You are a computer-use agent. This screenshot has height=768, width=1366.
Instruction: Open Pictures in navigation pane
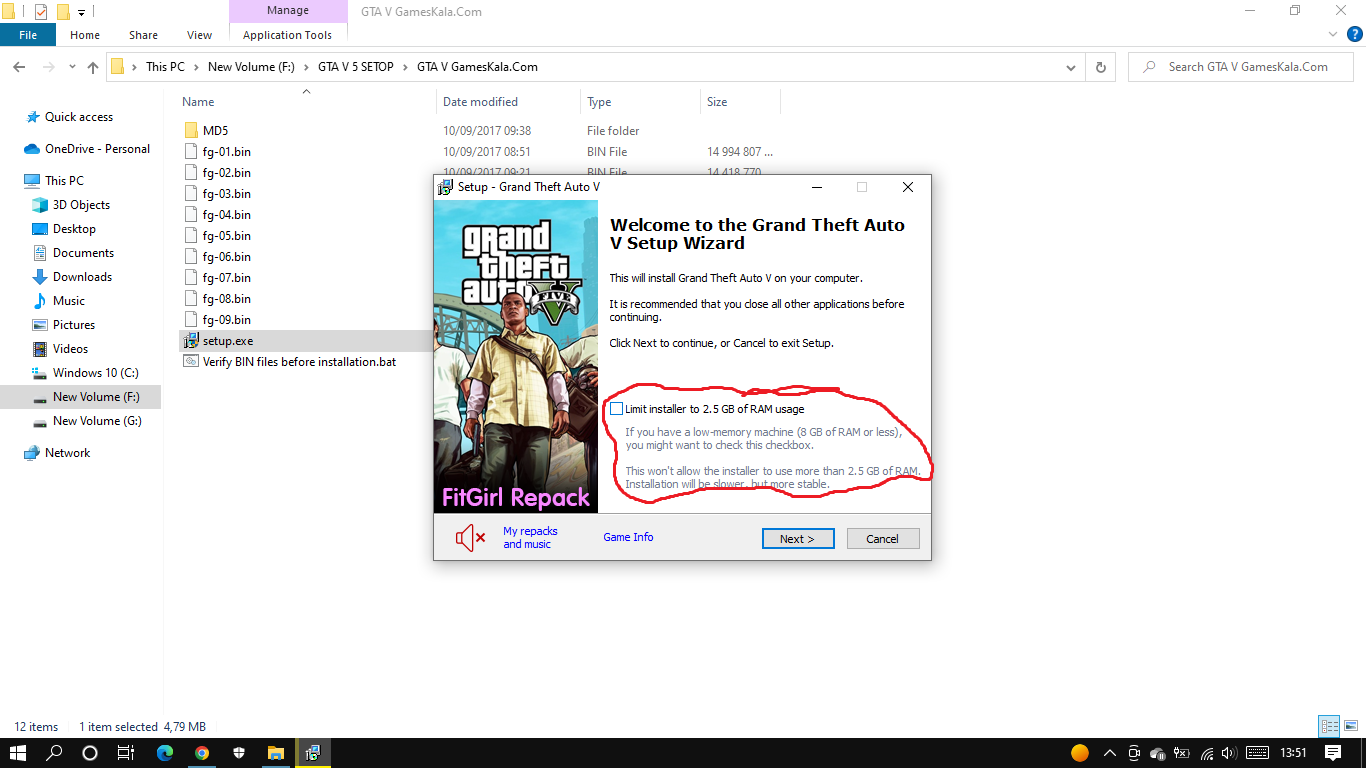74,325
